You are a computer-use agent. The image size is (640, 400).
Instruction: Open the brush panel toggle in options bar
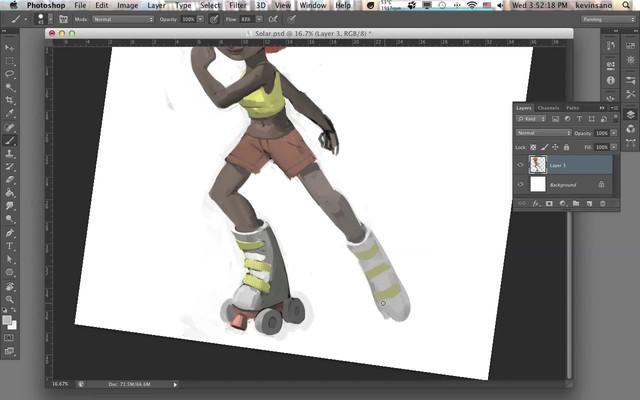(x=63, y=19)
